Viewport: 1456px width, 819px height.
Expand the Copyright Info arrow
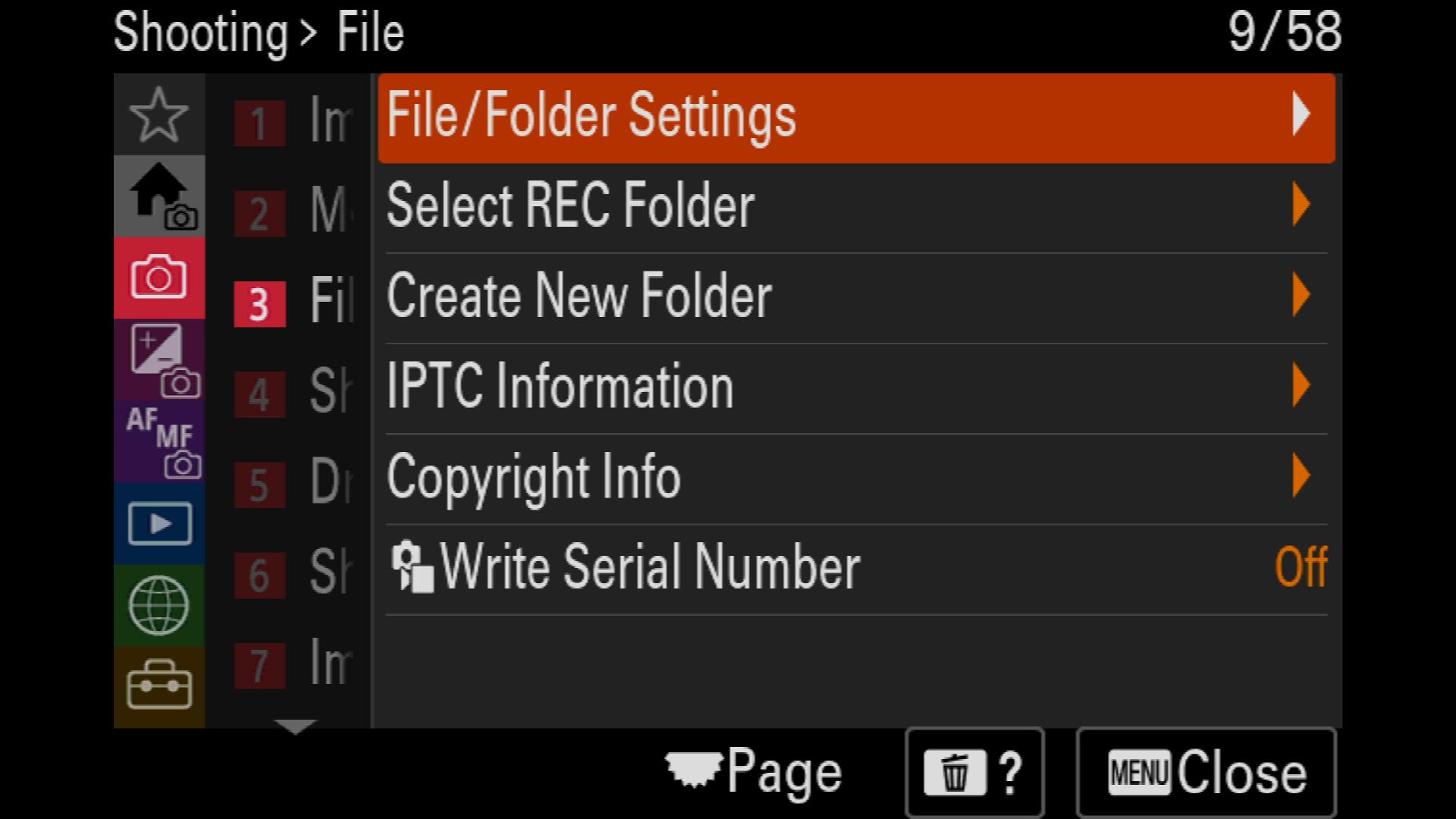pyautogui.click(x=1301, y=475)
